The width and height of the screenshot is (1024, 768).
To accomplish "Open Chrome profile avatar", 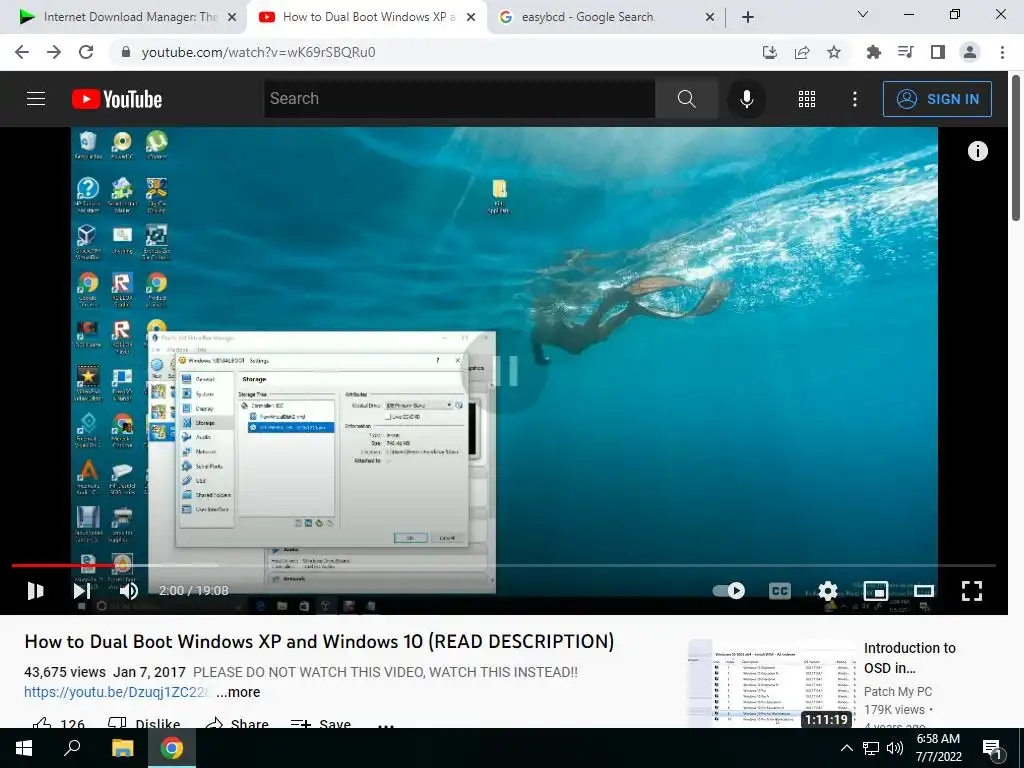I will (x=970, y=52).
